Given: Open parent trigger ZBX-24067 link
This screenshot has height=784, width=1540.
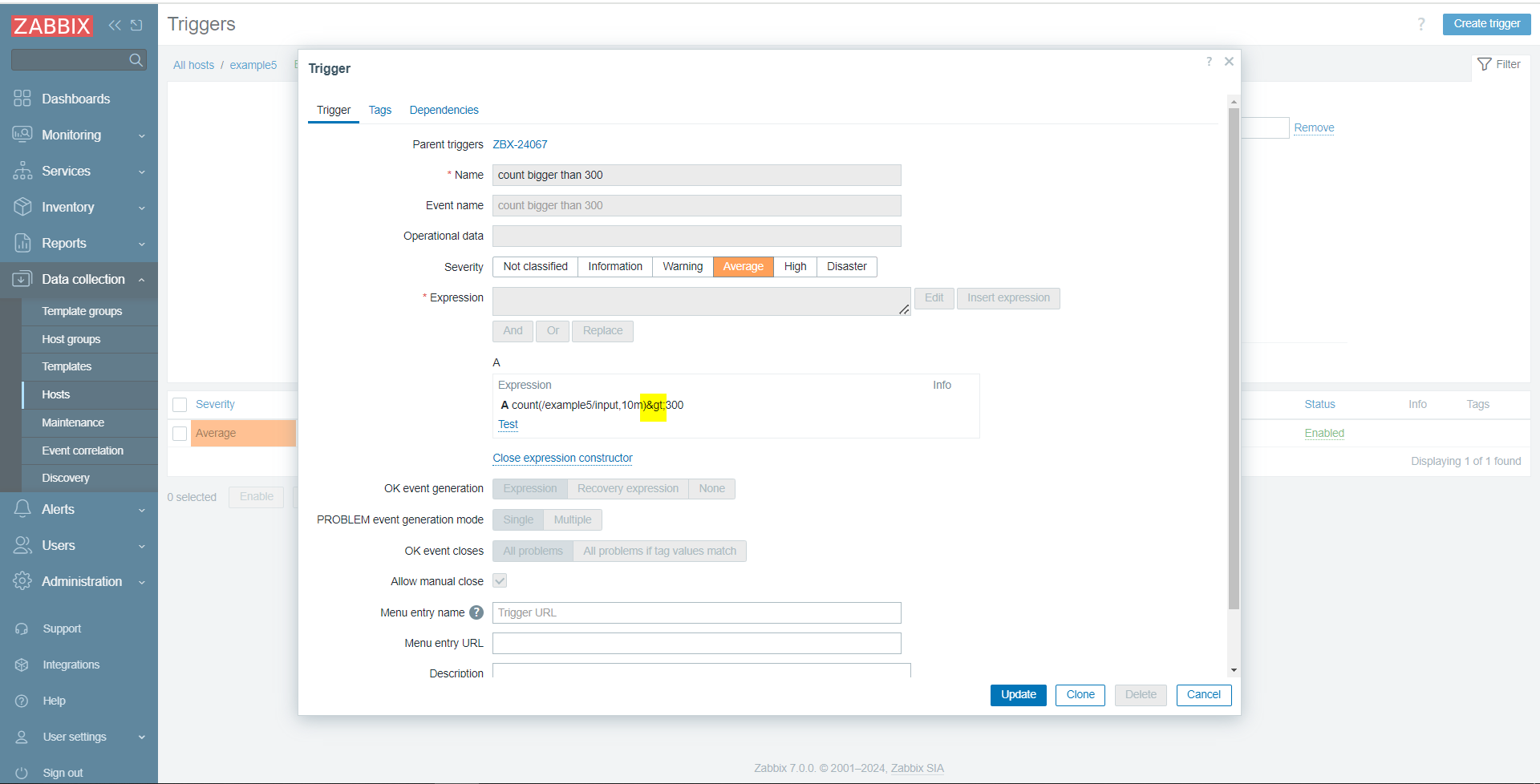Looking at the screenshot, I should [520, 144].
